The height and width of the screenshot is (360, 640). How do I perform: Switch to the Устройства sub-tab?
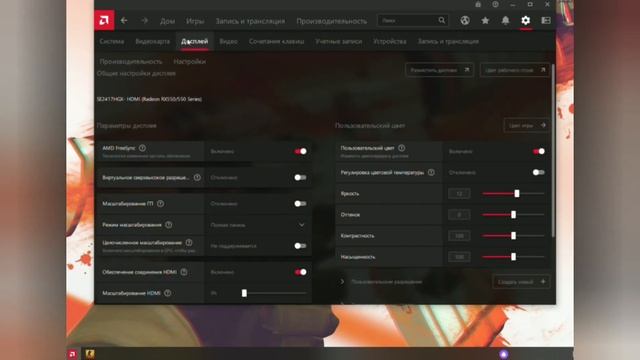click(x=389, y=41)
